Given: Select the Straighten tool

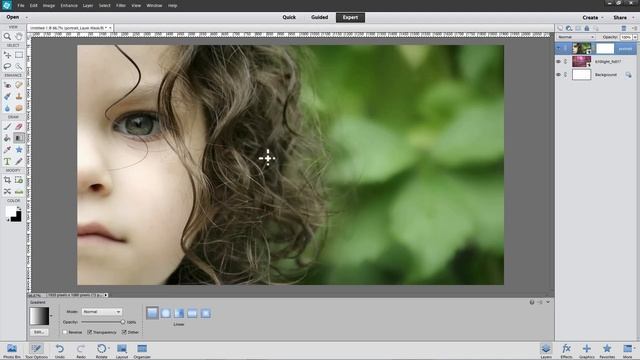Looking at the screenshot, I should (x=19, y=191).
